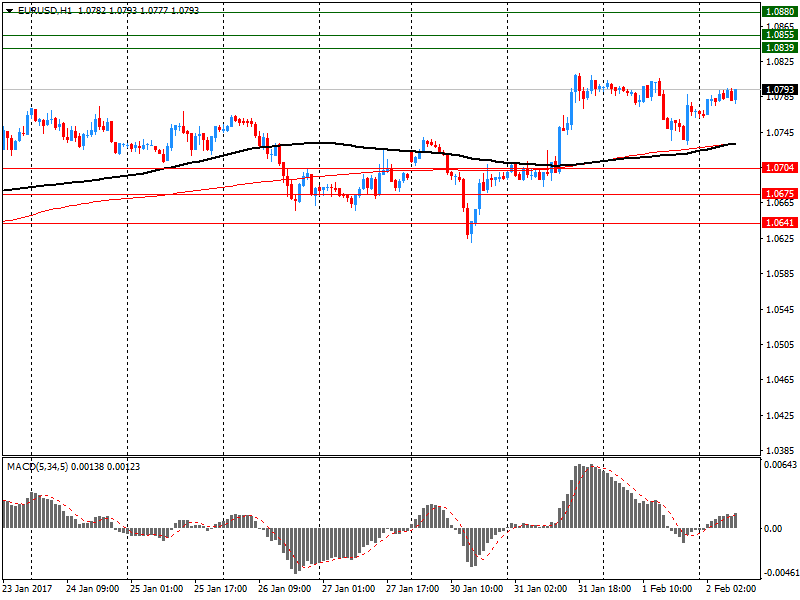The height and width of the screenshot is (600, 800).
Task: Select the red 1.0704 support level label
Action: pyautogui.click(x=780, y=168)
